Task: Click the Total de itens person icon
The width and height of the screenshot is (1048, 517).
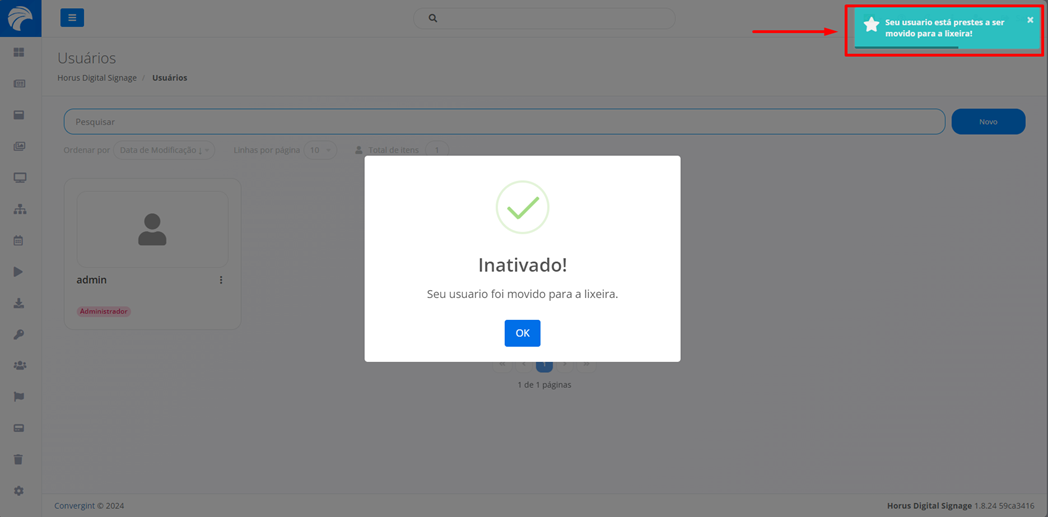Action: point(359,150)
